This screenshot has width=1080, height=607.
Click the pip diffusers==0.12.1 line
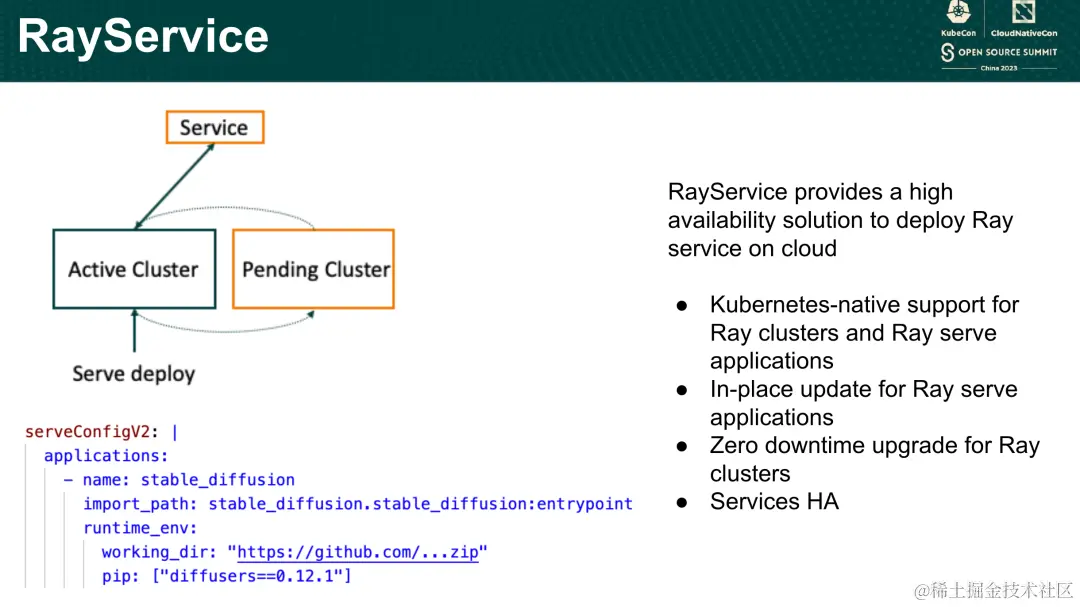point(227,576)
